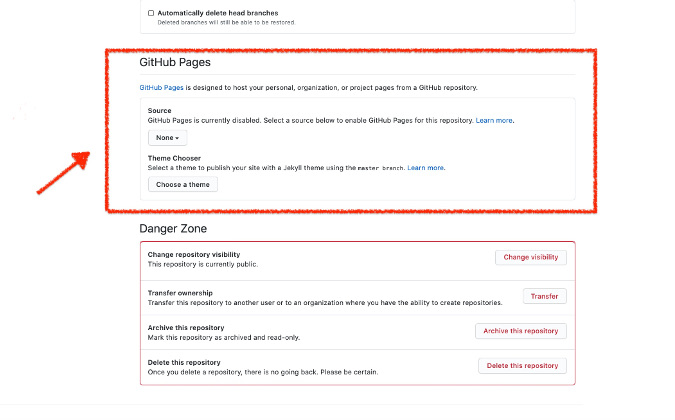Click the Choose a theme button
The image size is (675, 420).
click(x=182, y=185)
